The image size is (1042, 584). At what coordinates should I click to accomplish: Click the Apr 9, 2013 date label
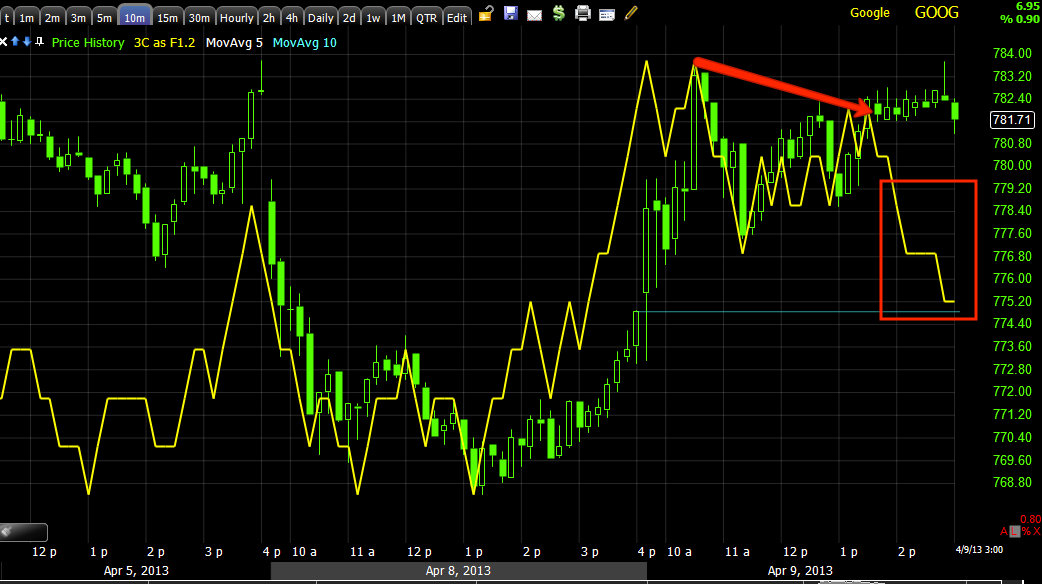800,570
